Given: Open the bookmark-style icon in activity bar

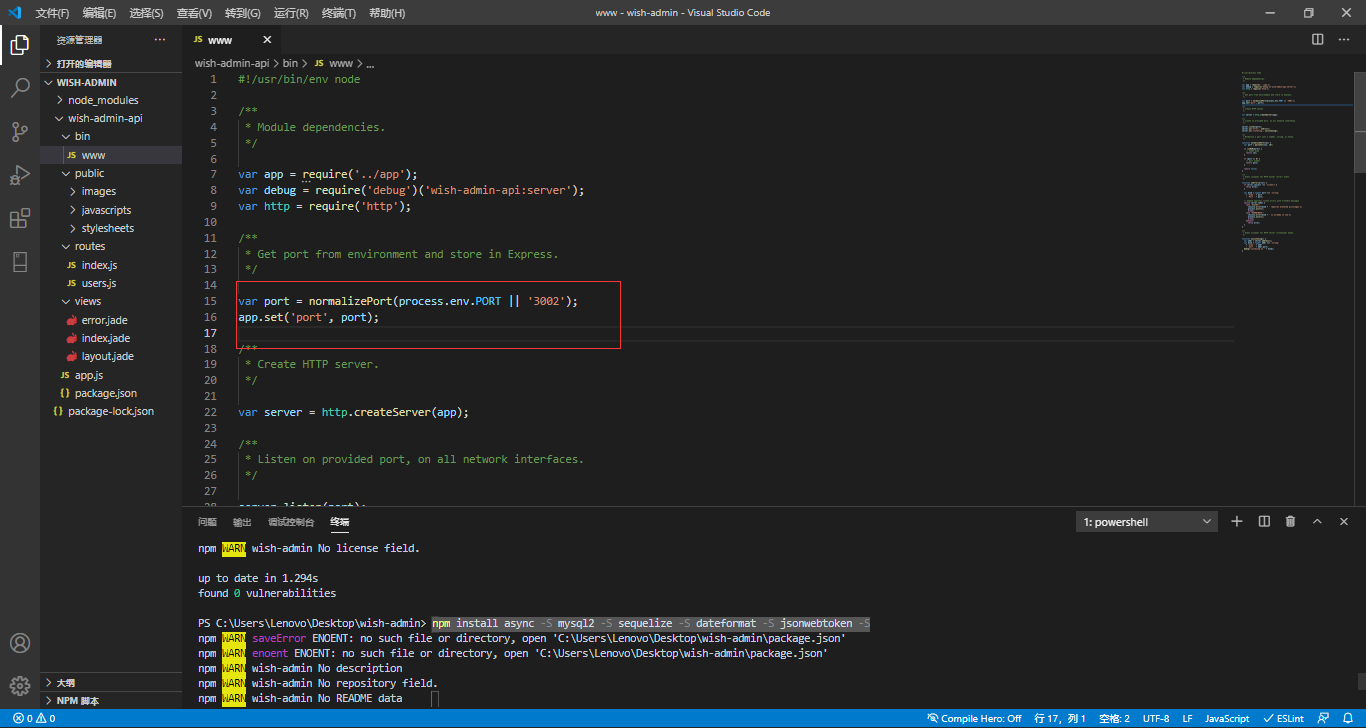Looking at the screenshot, I should coord(19,262).
